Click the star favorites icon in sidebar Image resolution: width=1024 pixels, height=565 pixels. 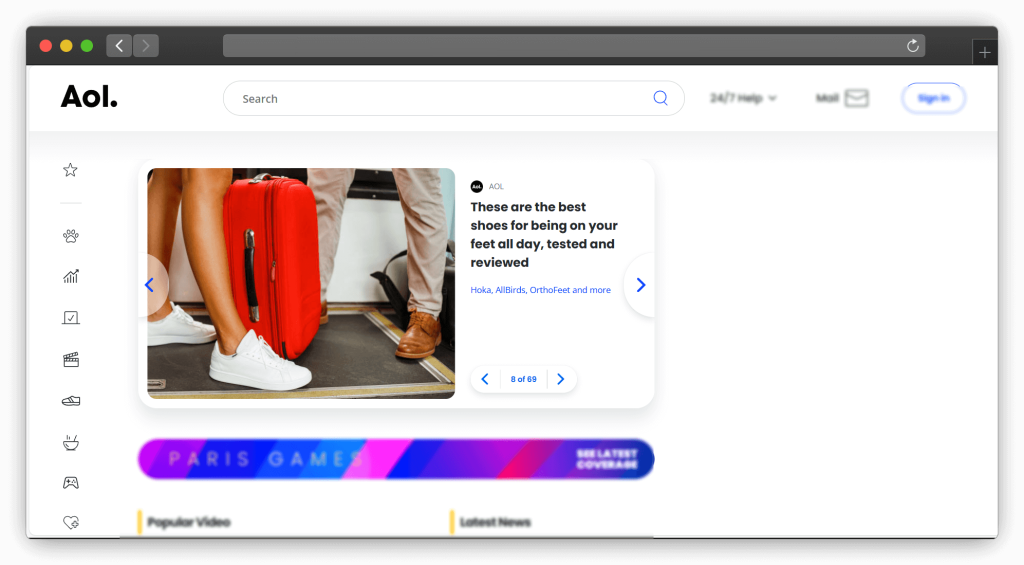click(x=70, y=170)
